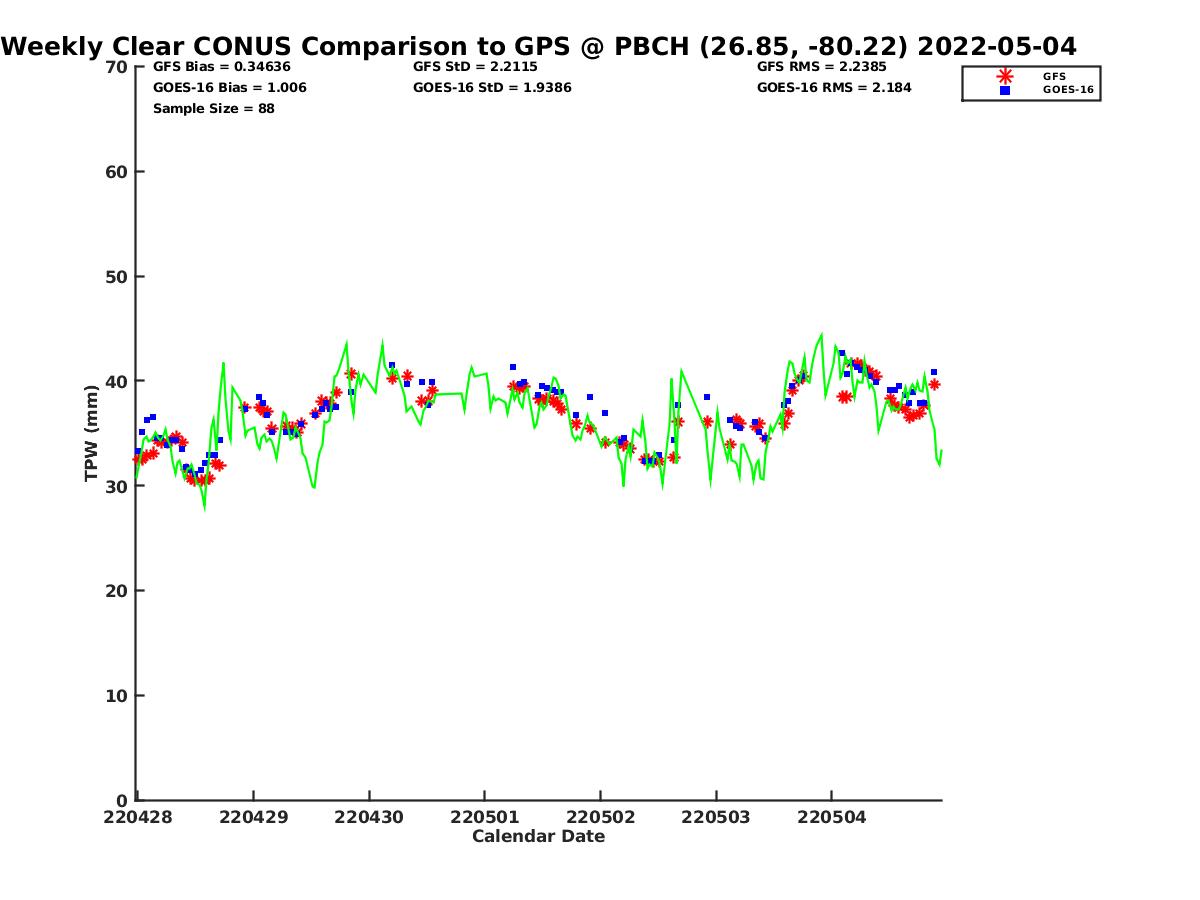Click the TPW (mm) y-axis label
The width and height of the screenshot is (1200, 900).
(x=92, y=433)
